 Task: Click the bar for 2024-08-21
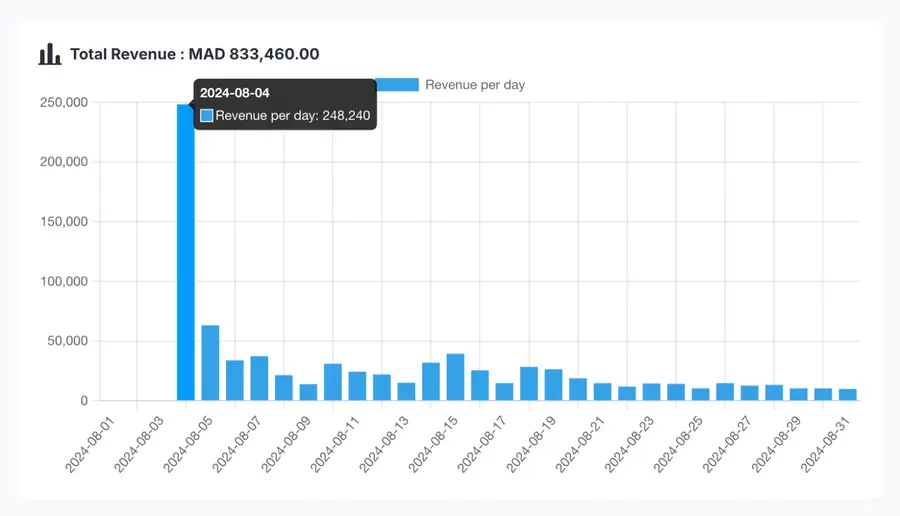tap(603, 391)
